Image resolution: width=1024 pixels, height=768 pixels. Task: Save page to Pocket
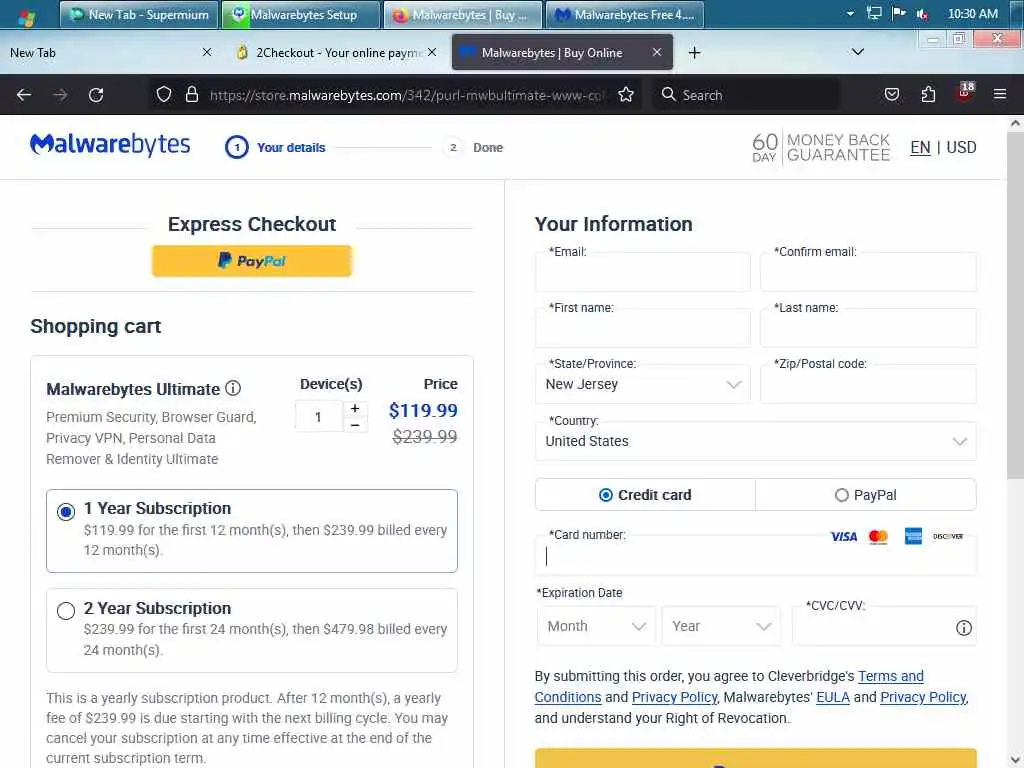[x=891, y=95]
